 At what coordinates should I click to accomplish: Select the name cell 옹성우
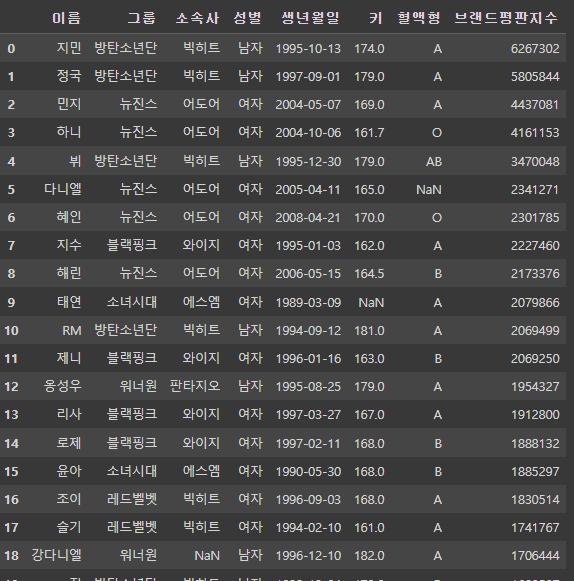[63, 386]
